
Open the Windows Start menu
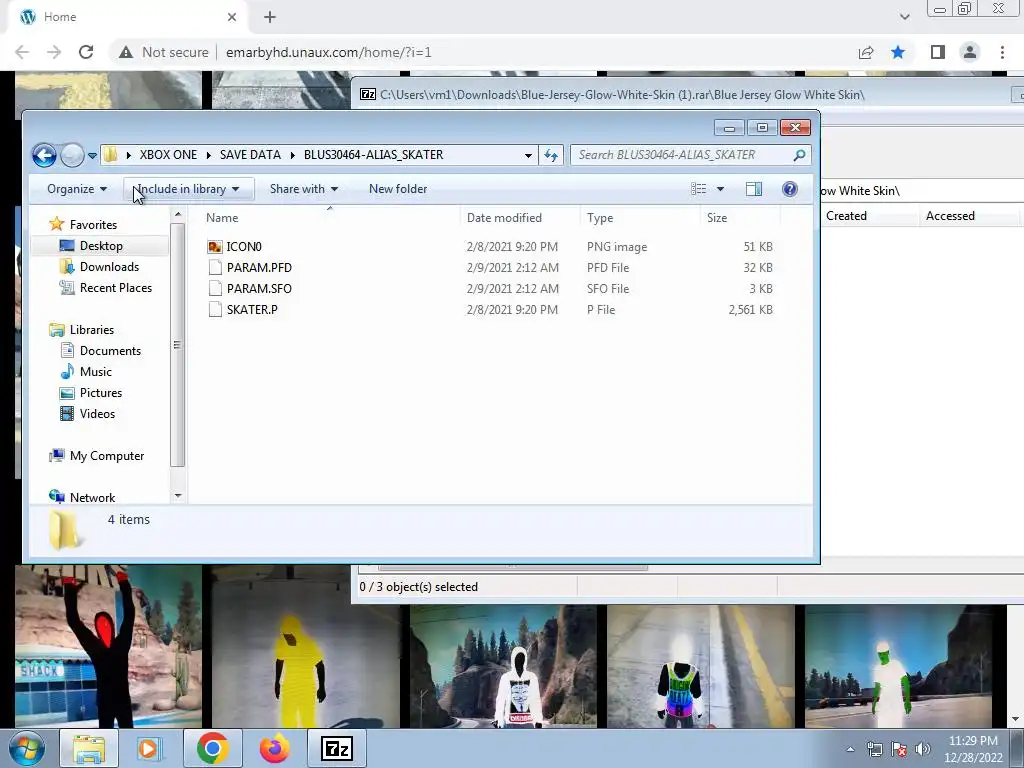coord(27,748)
